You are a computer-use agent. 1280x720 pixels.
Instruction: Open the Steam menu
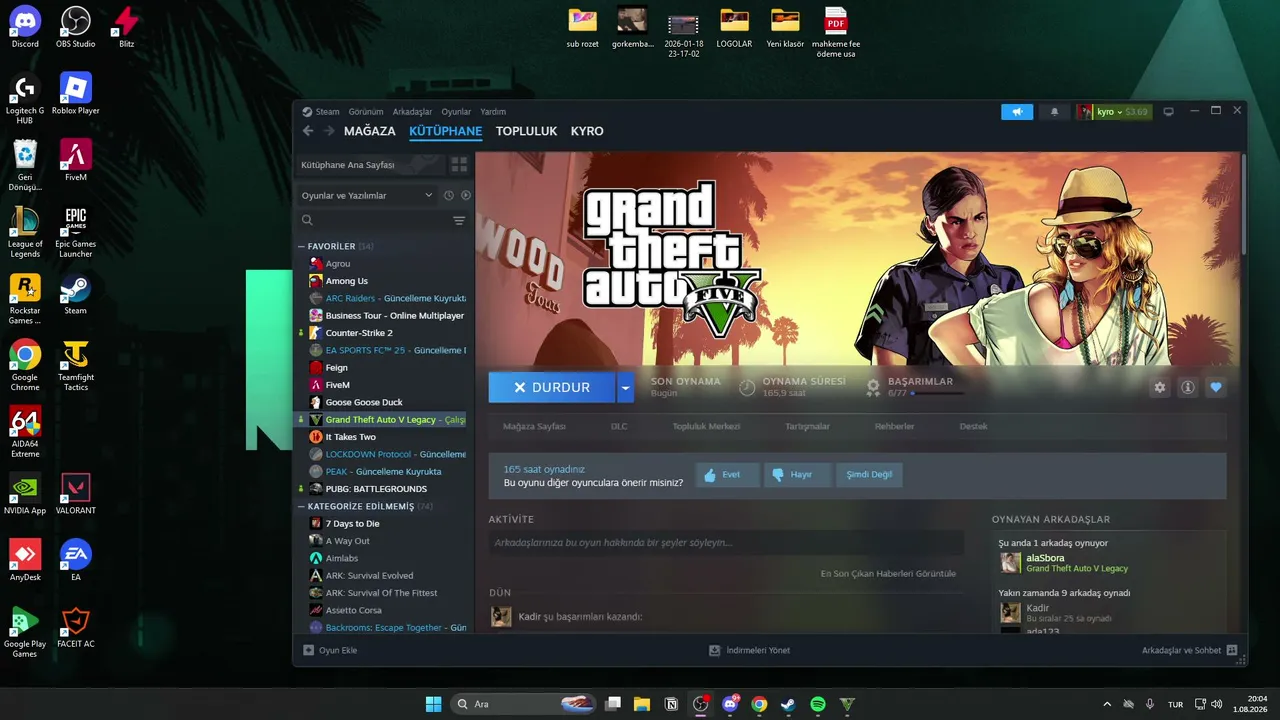click(x=327, y=112)
